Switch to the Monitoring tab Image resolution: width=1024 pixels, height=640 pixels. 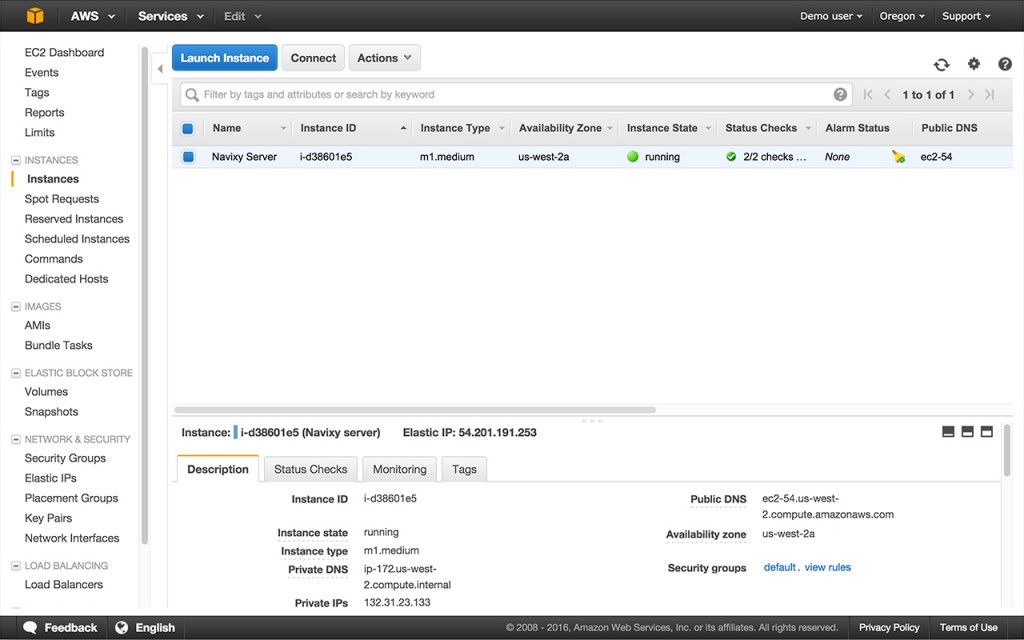[x=399, y=469]
